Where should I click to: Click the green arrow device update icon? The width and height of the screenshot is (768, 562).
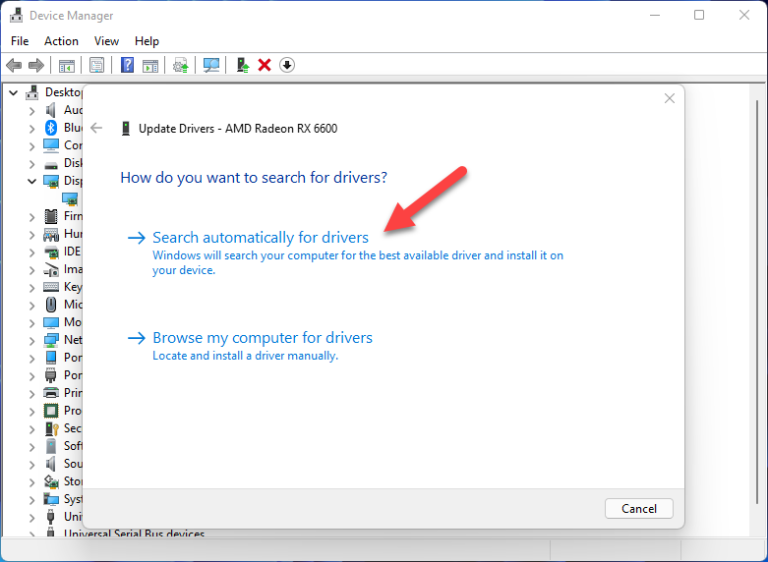coord(242,65)
